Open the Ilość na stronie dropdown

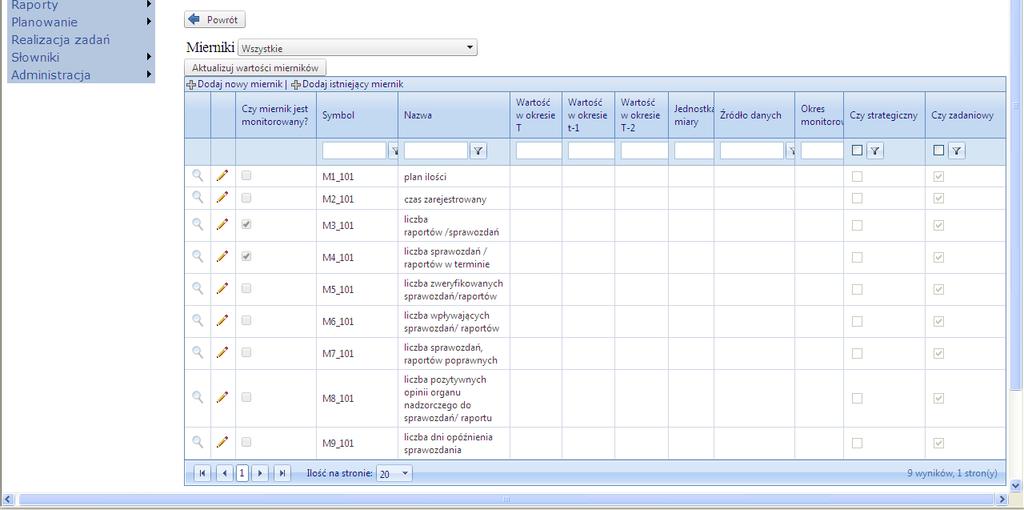pos(394,473)
